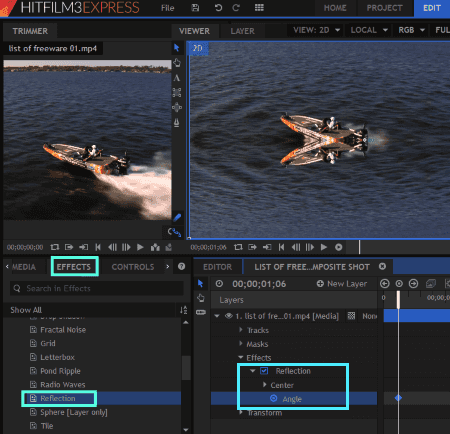Select the Text tool in viewer
Screen dimensions: 450x434
click(x=177, y=78)
